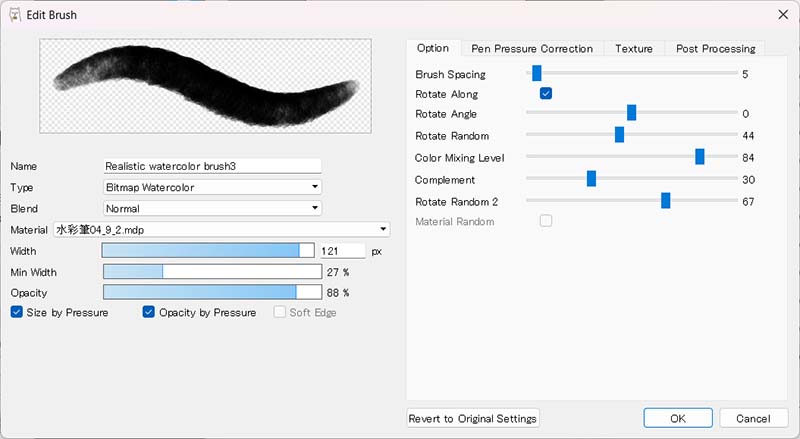Click the Color Mixing Level label
This screenshot has height=439, width=800.
click(x=460, y=158)
